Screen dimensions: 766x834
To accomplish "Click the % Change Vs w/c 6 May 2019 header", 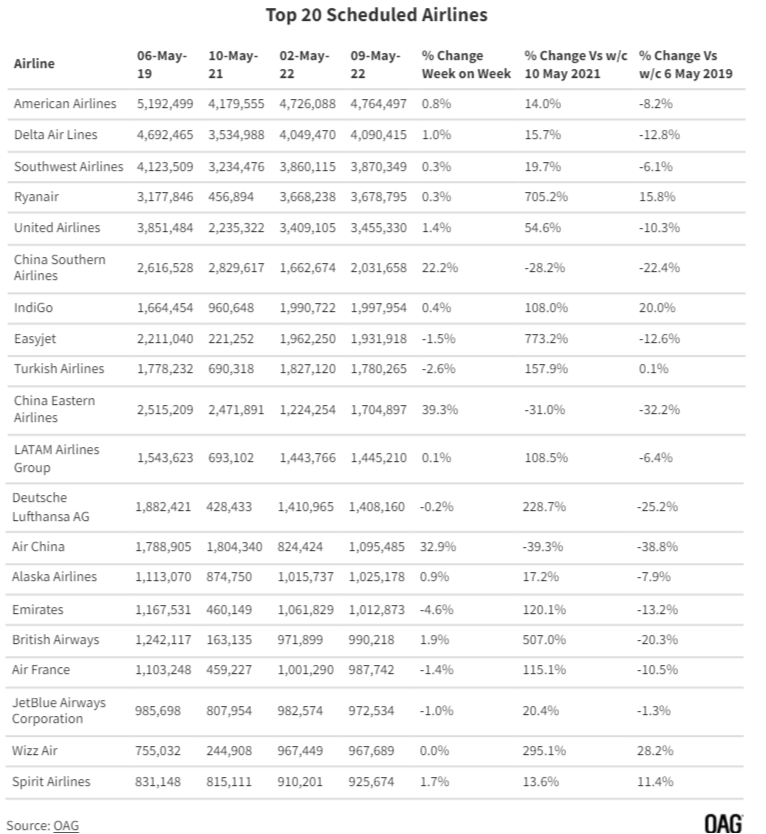I will coord(686,64).
